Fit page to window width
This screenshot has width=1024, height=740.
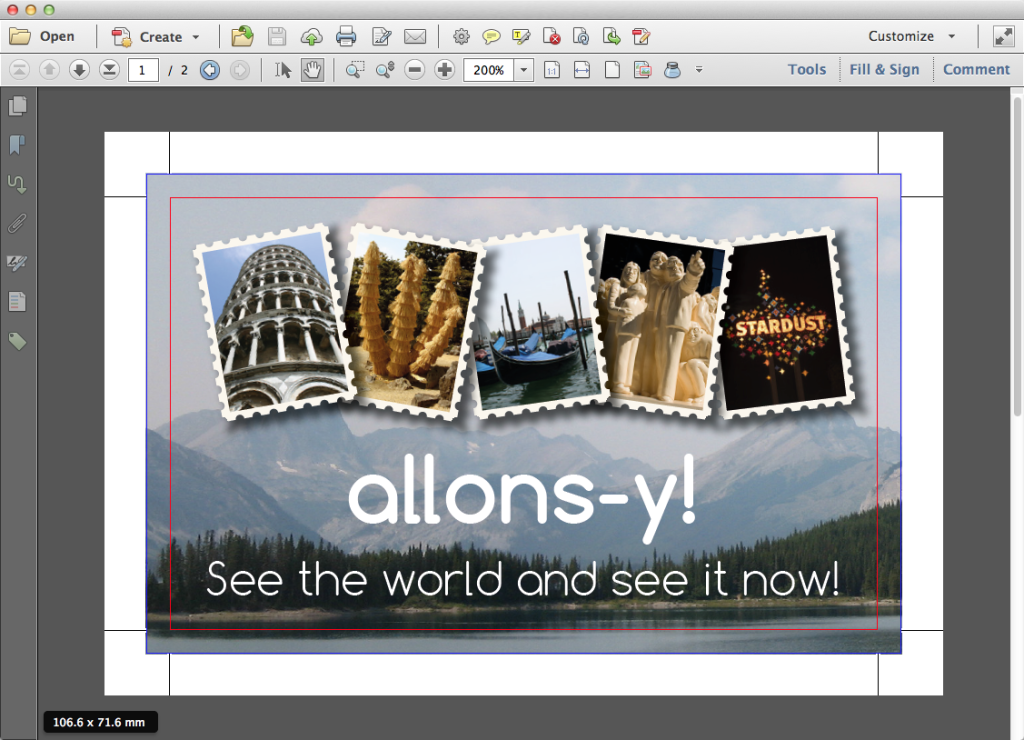point(582,70)
